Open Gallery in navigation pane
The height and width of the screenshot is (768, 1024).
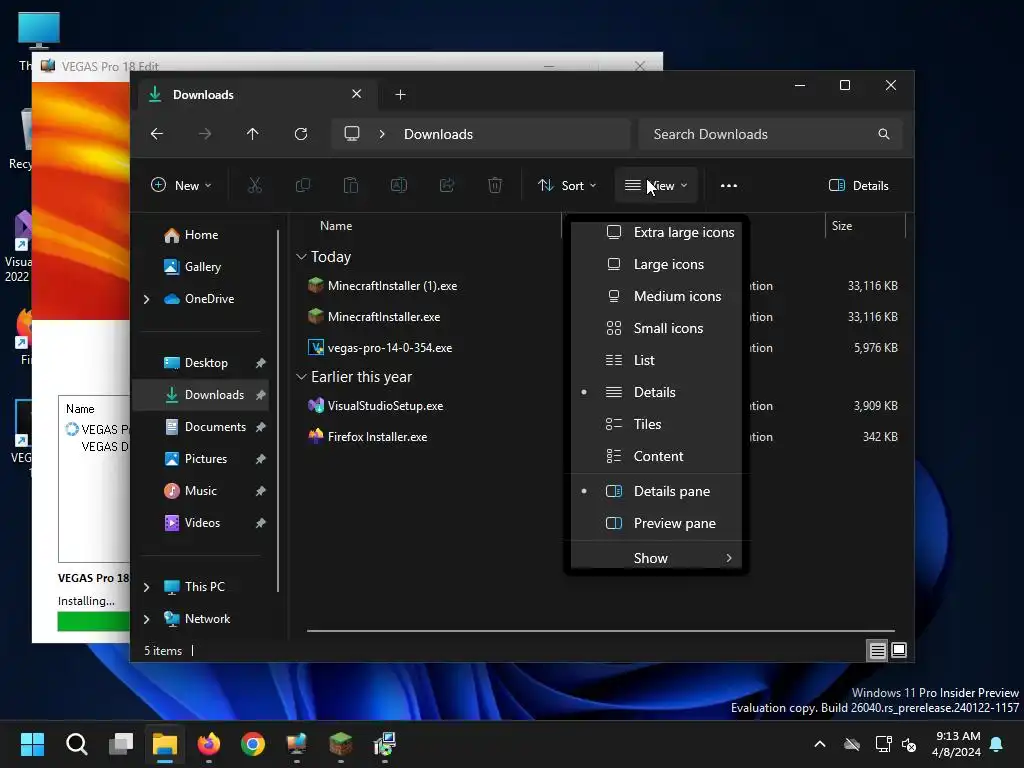pos(201,267)
